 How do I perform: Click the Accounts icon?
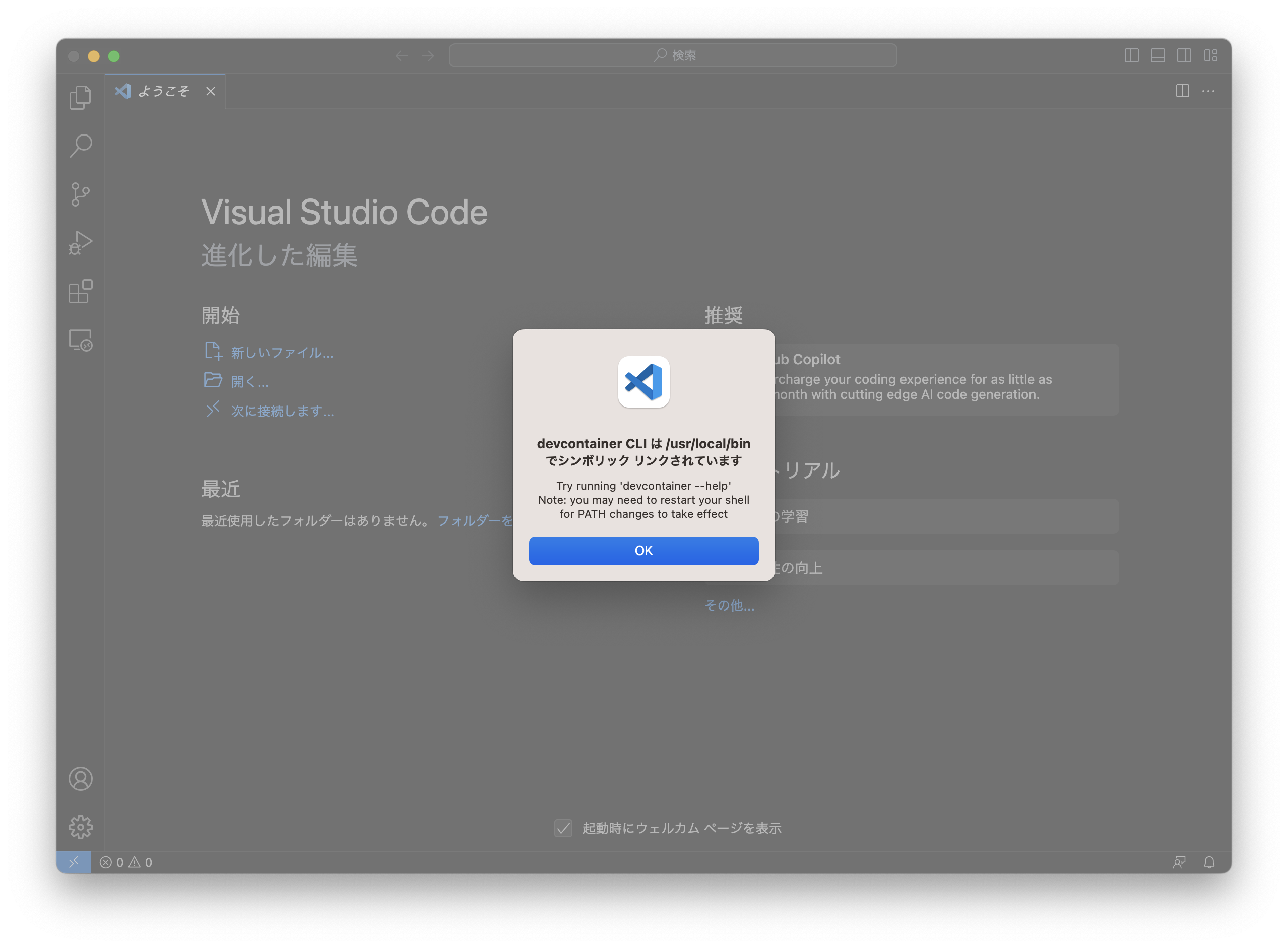click(80, 779)
